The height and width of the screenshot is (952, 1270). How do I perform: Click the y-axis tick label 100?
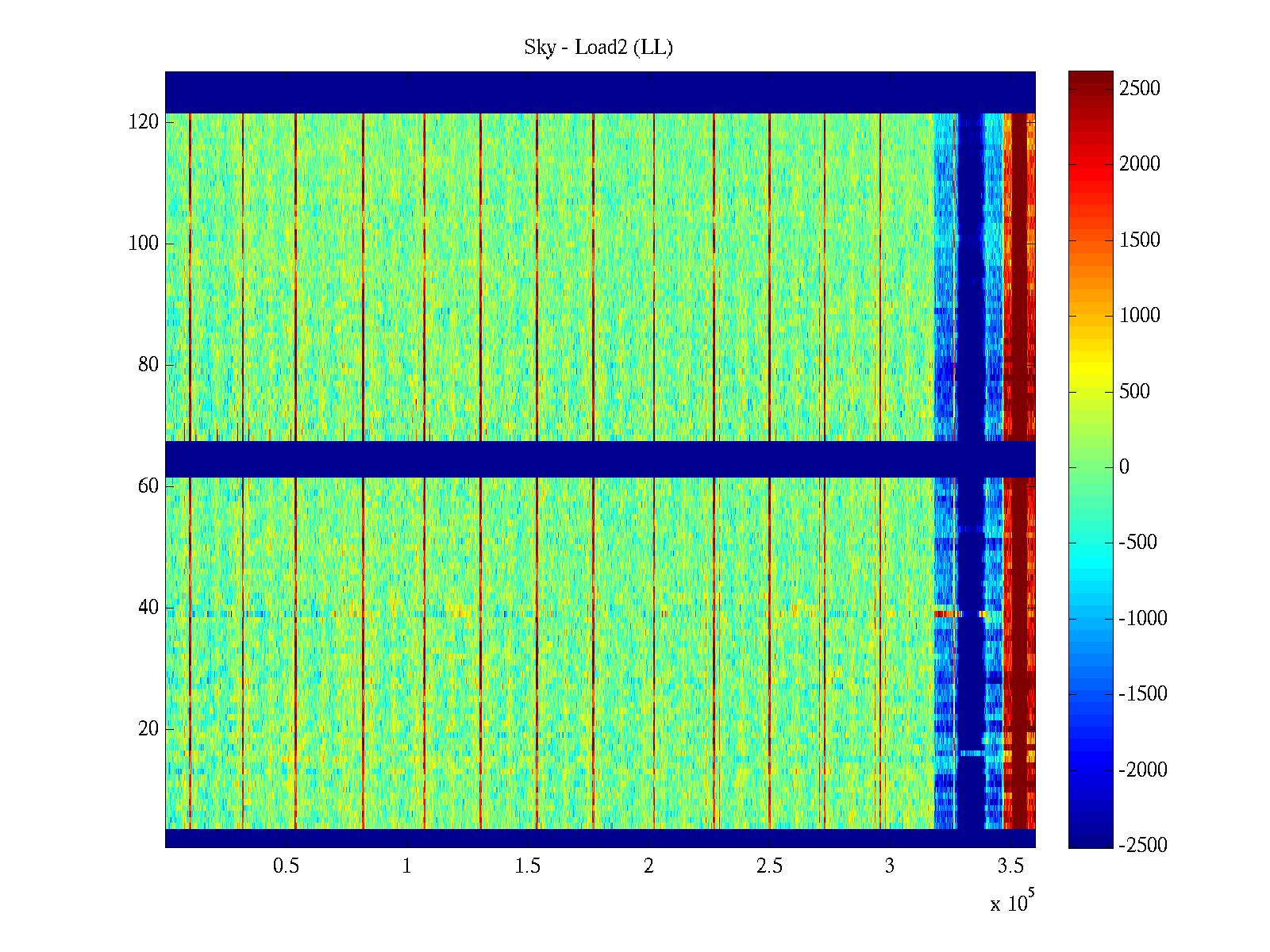[143, 244]
